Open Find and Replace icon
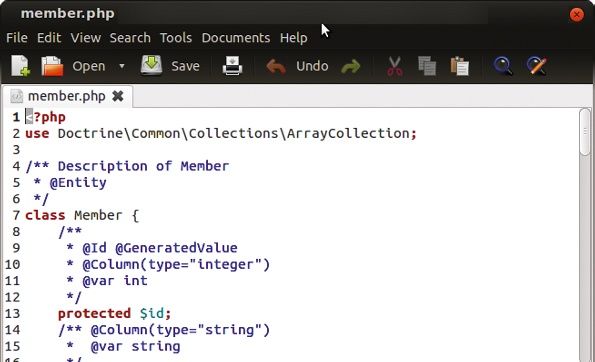 pos(537,66)
